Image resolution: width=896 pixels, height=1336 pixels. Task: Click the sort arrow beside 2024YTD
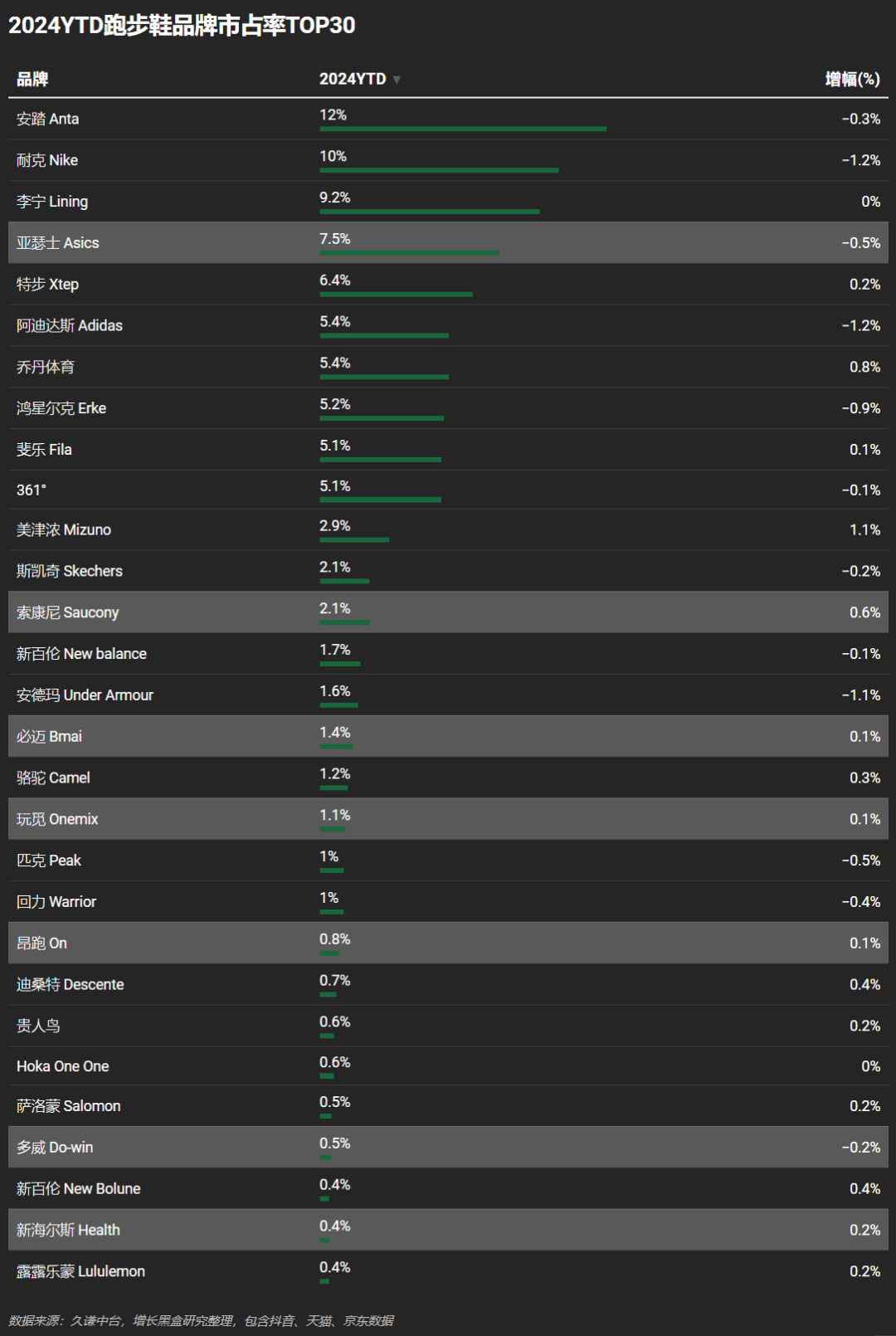[397, 80]
